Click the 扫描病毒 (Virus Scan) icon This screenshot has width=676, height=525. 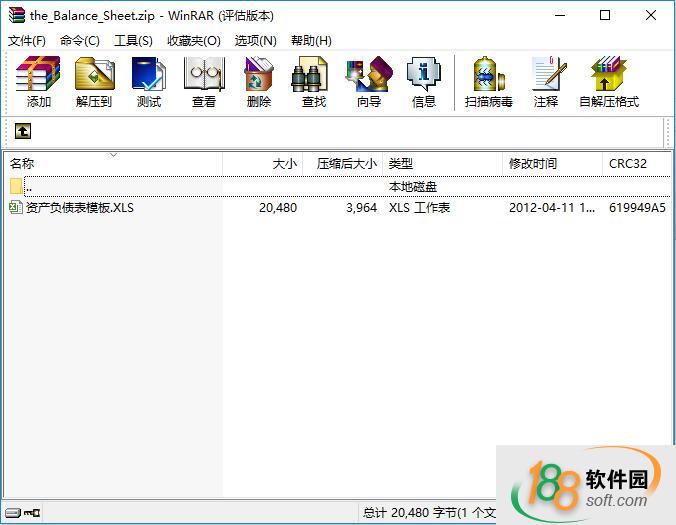[489, 82]
